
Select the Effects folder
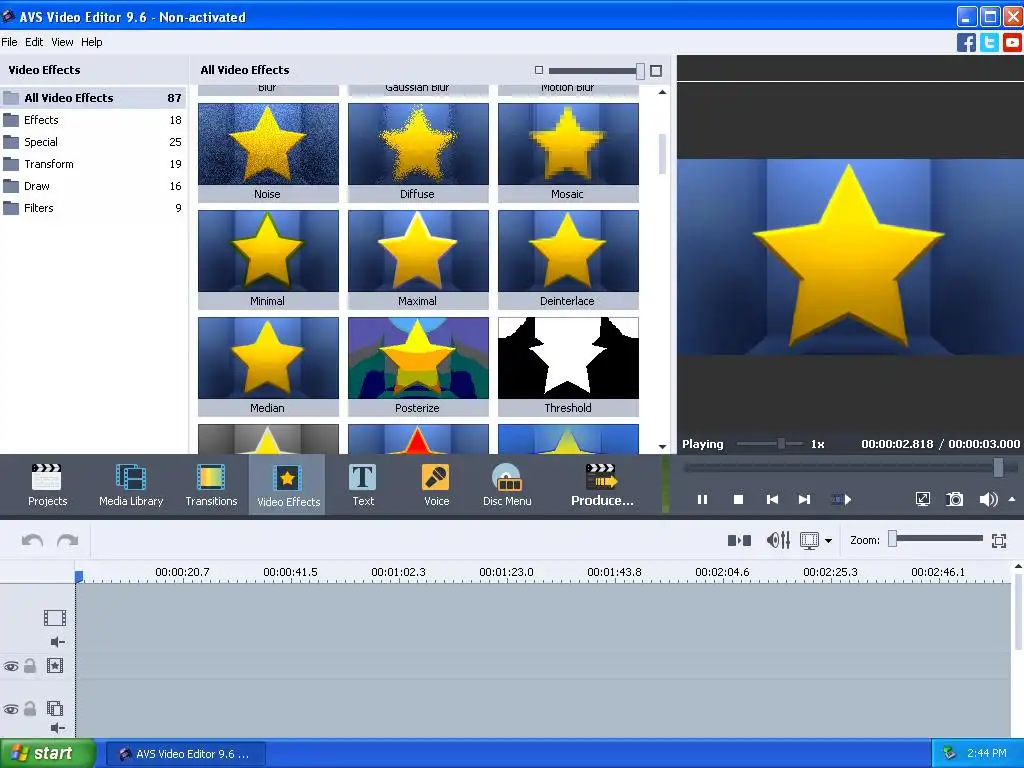point(93,120)
